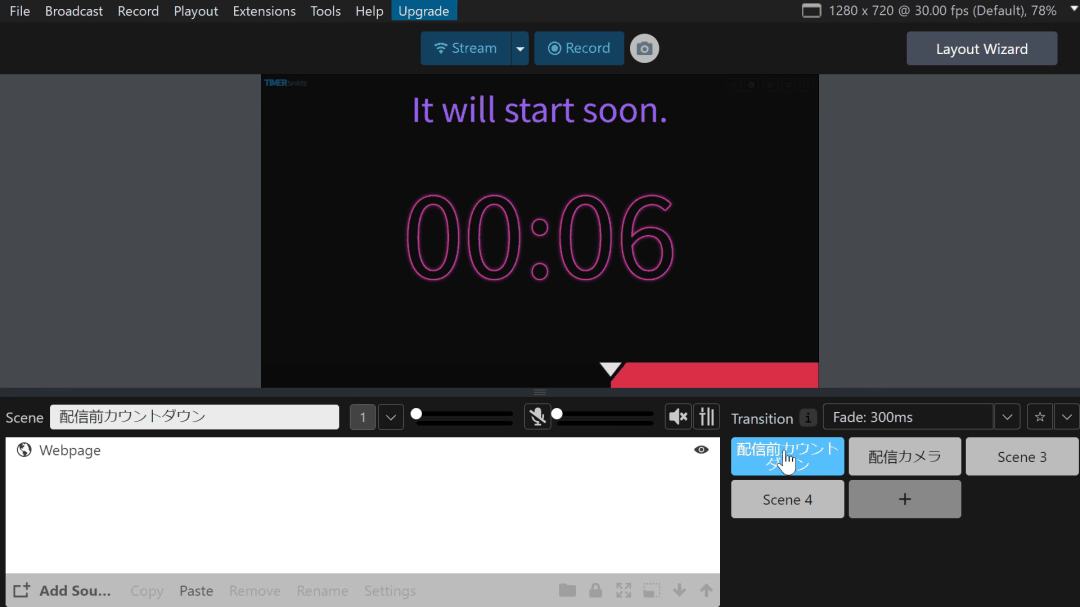Click the Layout Wizard button

pos(981,49)
